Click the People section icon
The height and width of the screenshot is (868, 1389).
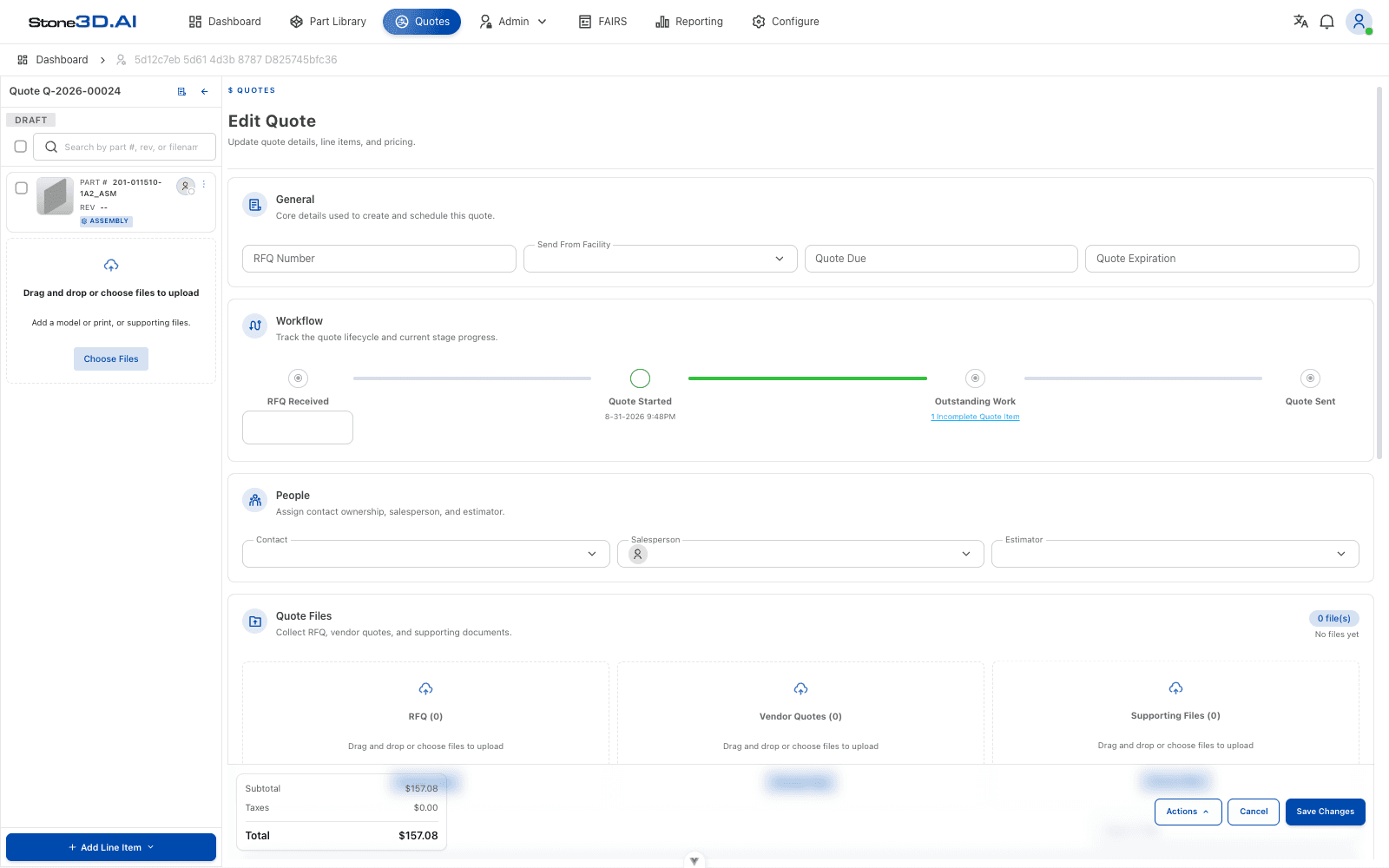click(255, 501)
